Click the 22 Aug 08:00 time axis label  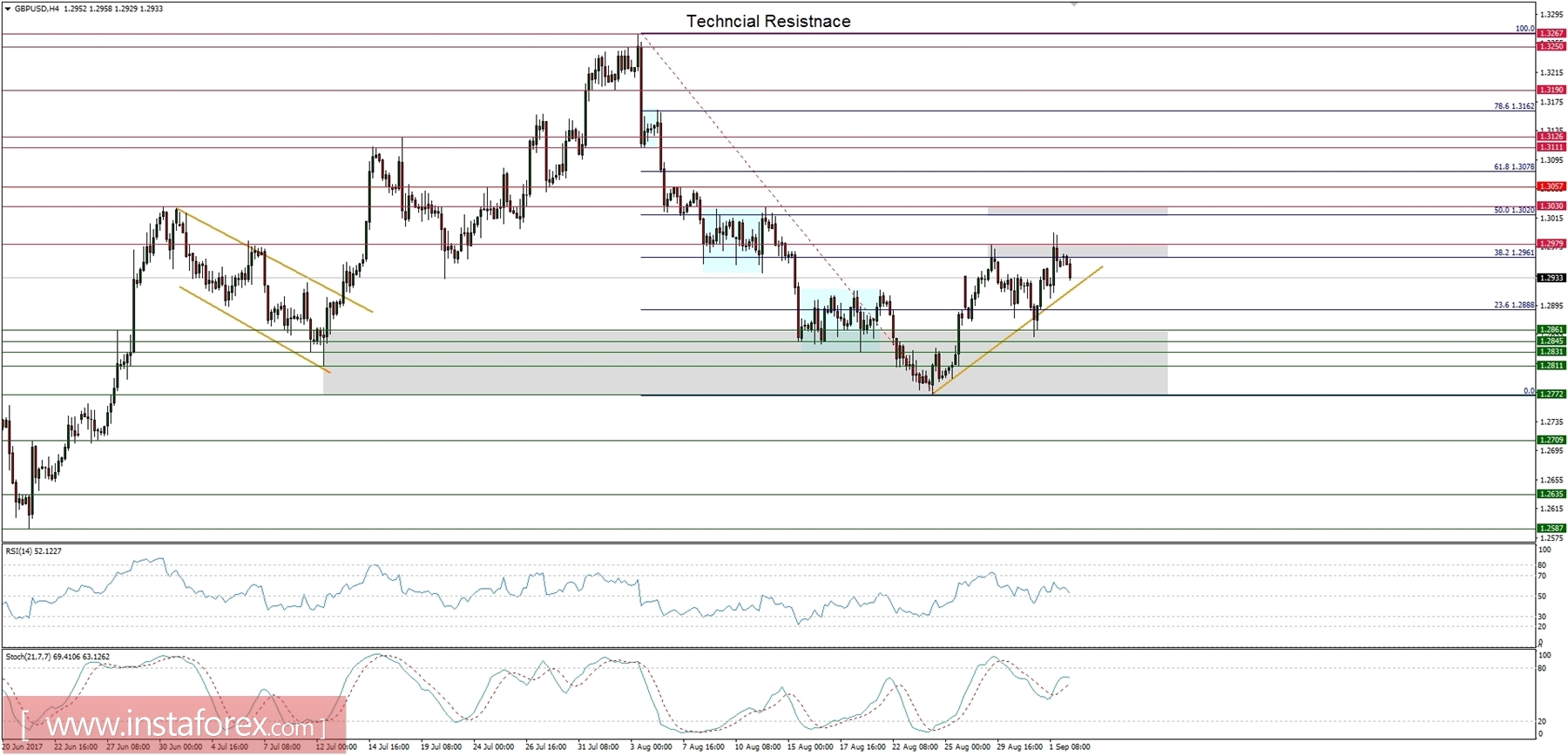point(915,747)
